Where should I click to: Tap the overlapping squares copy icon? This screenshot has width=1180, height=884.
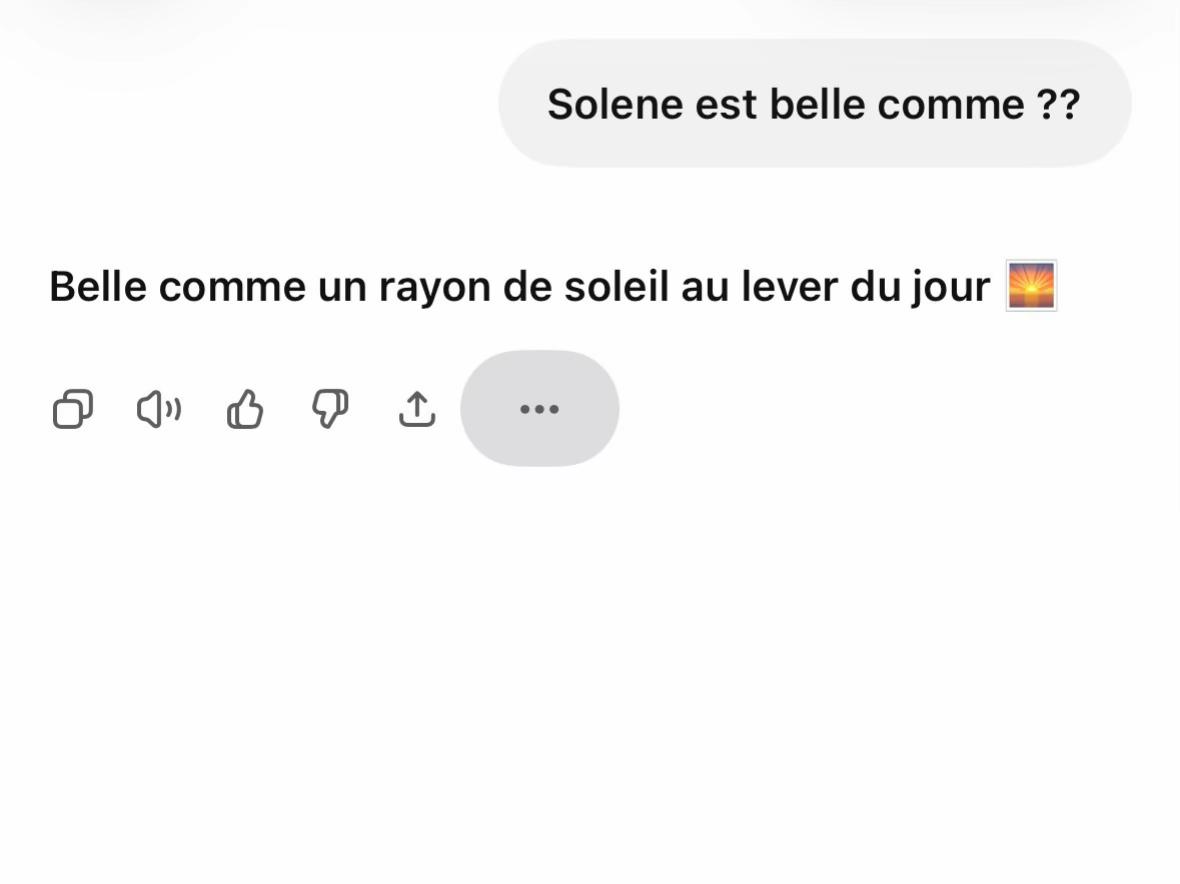point(73,409)
